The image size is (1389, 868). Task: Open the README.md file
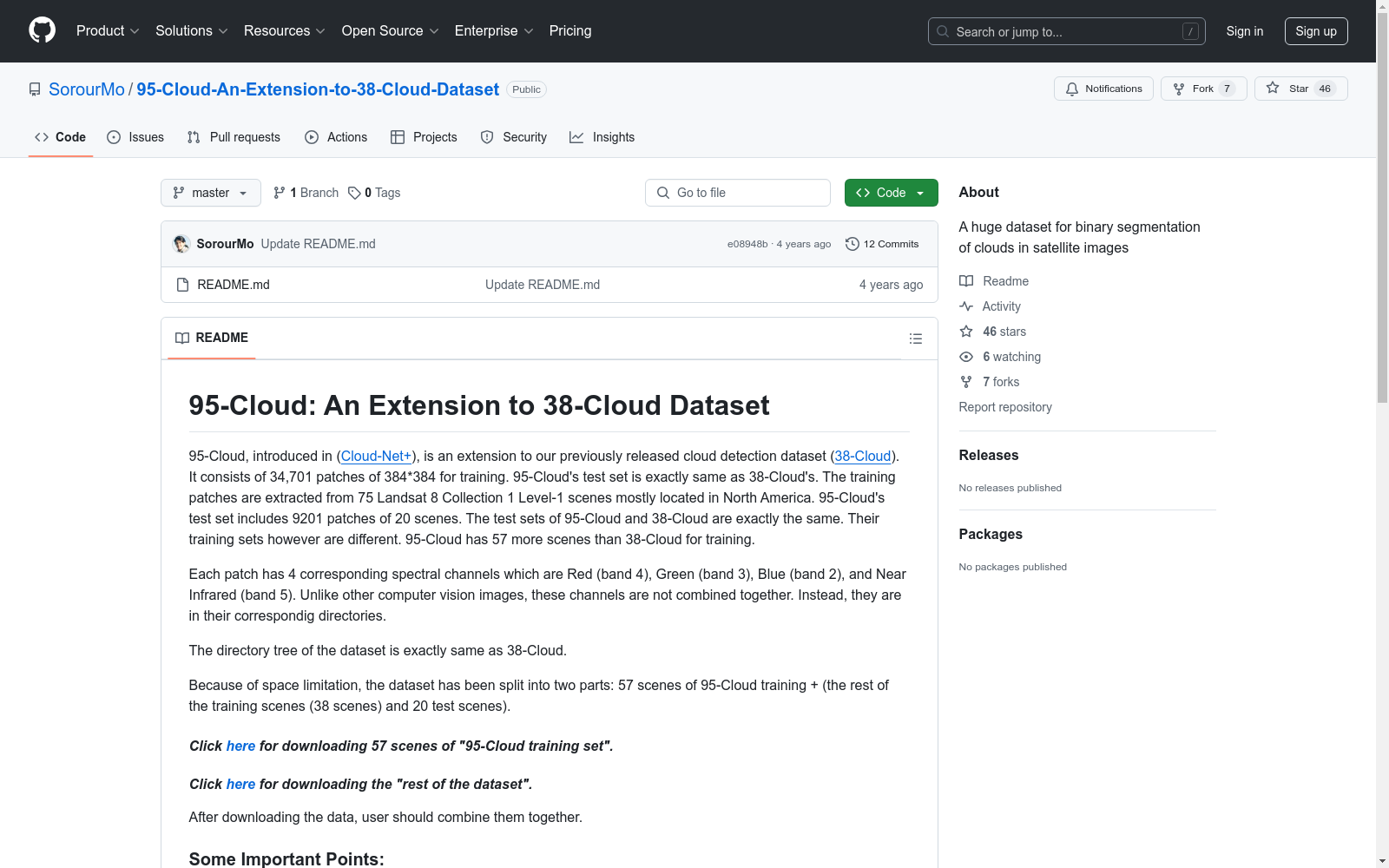click(x=234, y=285)
